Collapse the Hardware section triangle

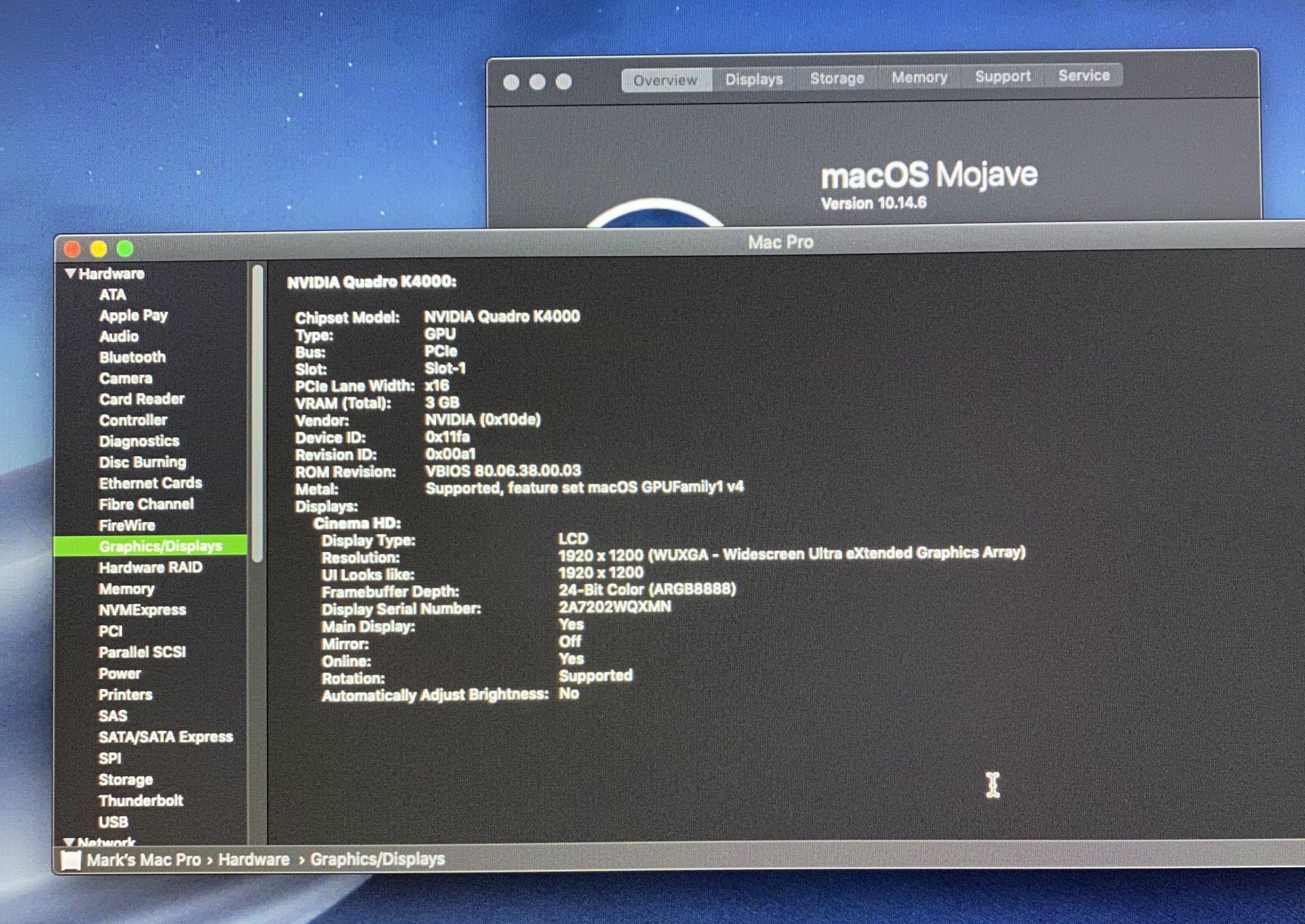(70, 273)
